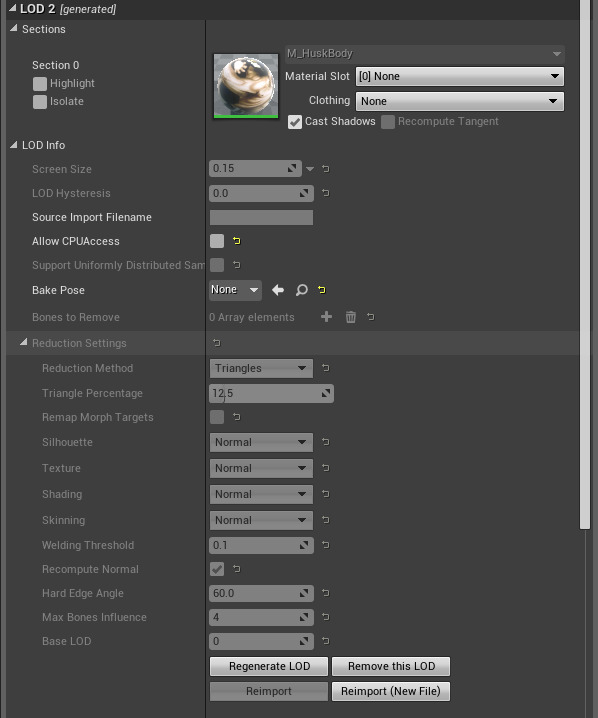The height and width of the screenshot is (718, 598).
Task: Open Screen Size per-platform override arrow
Action: pyautogui.click(x=310, y=169)
